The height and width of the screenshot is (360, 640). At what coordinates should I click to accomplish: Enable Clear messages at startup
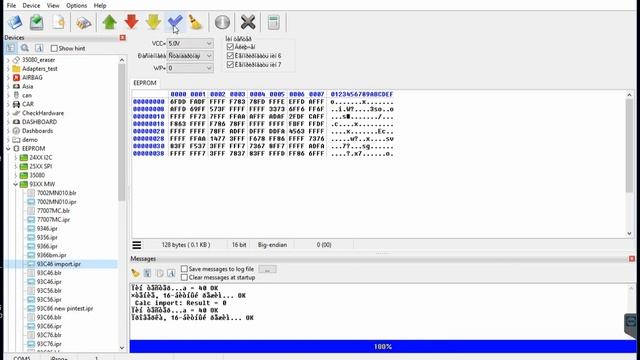pos(184,278)
